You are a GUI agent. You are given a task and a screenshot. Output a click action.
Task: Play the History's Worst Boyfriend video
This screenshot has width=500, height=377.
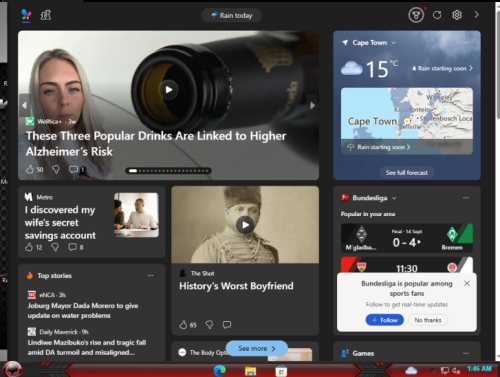(245, 225)
